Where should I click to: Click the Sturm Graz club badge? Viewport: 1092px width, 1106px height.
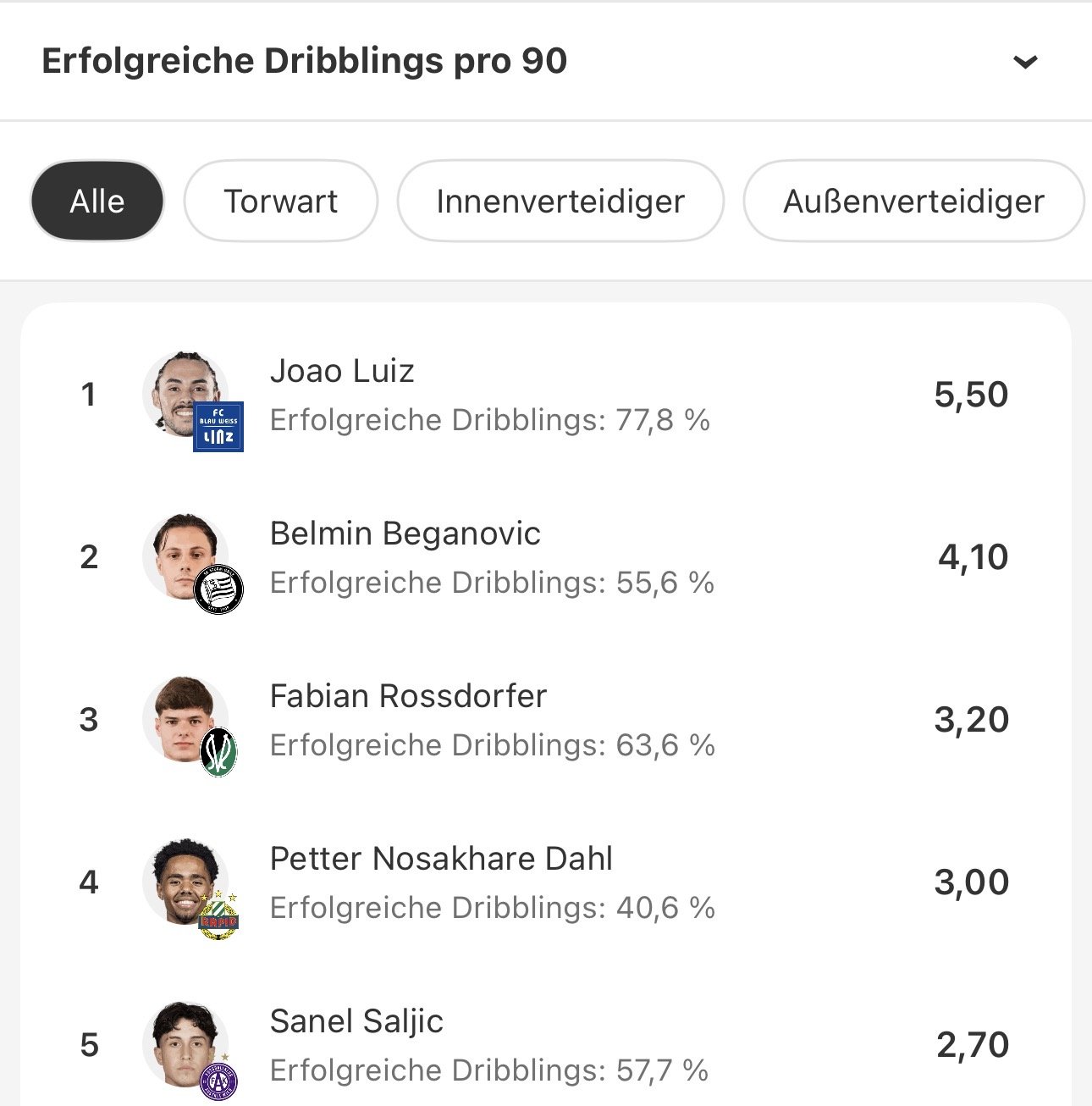tap(218, 589)
